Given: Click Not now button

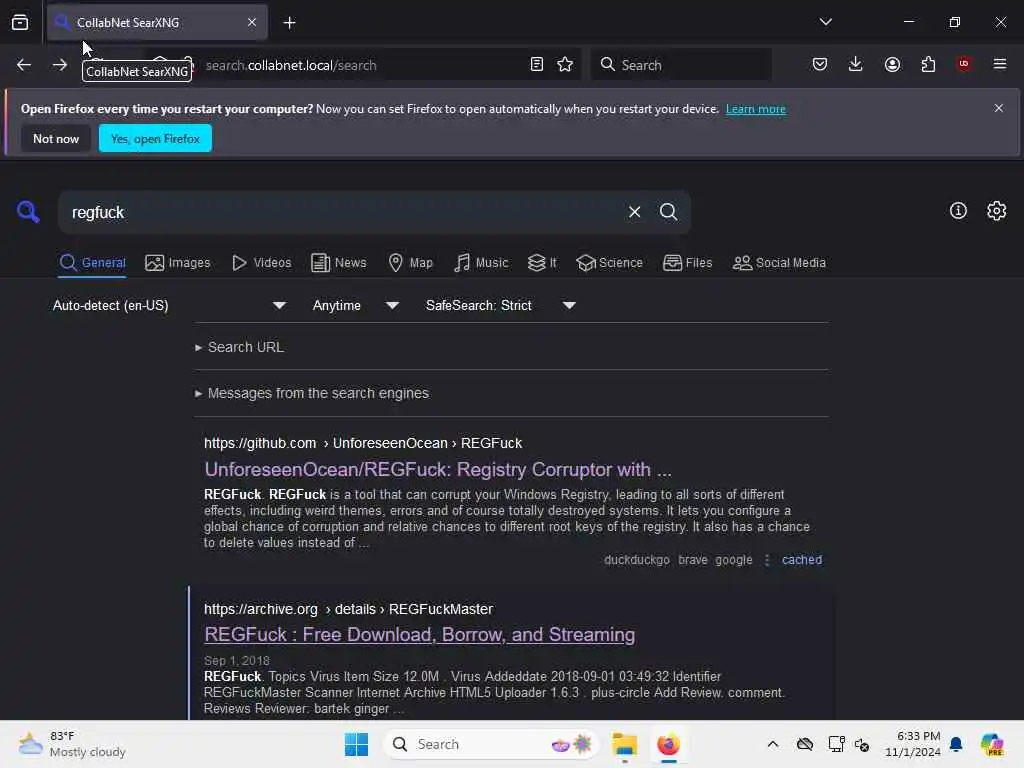Looking at the screenshot, I should (56, 138).
